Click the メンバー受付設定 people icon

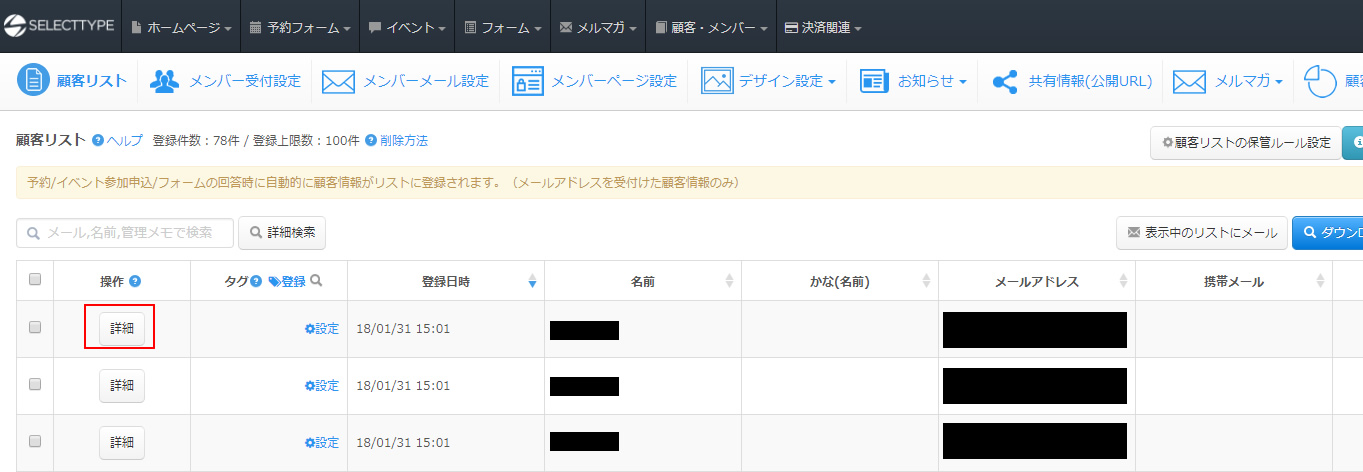(164, 81)
